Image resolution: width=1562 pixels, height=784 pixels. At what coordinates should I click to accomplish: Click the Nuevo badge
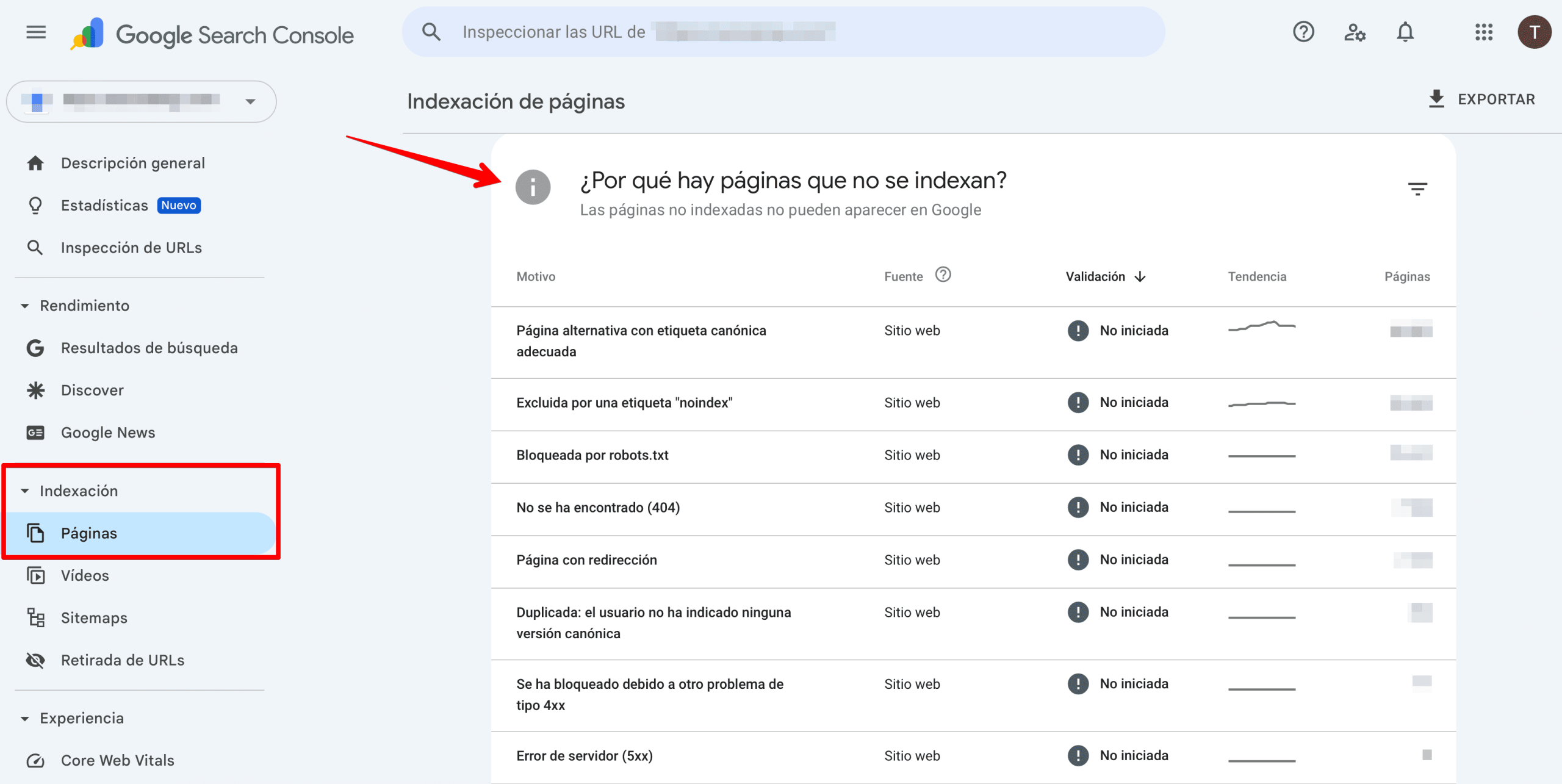[x=179, y=206]
